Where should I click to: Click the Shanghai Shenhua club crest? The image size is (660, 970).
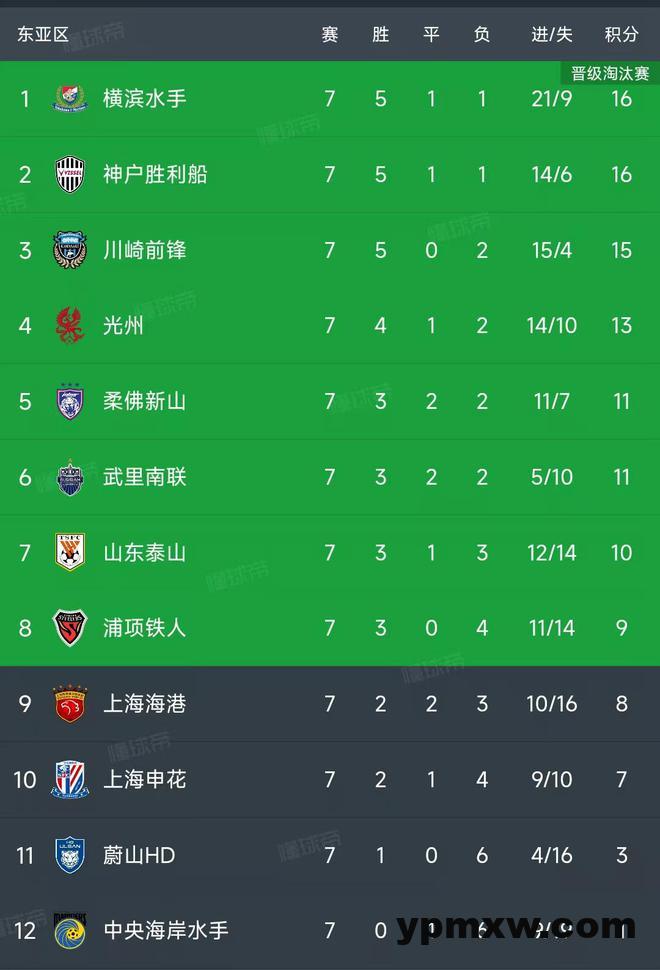click(69, 779)
